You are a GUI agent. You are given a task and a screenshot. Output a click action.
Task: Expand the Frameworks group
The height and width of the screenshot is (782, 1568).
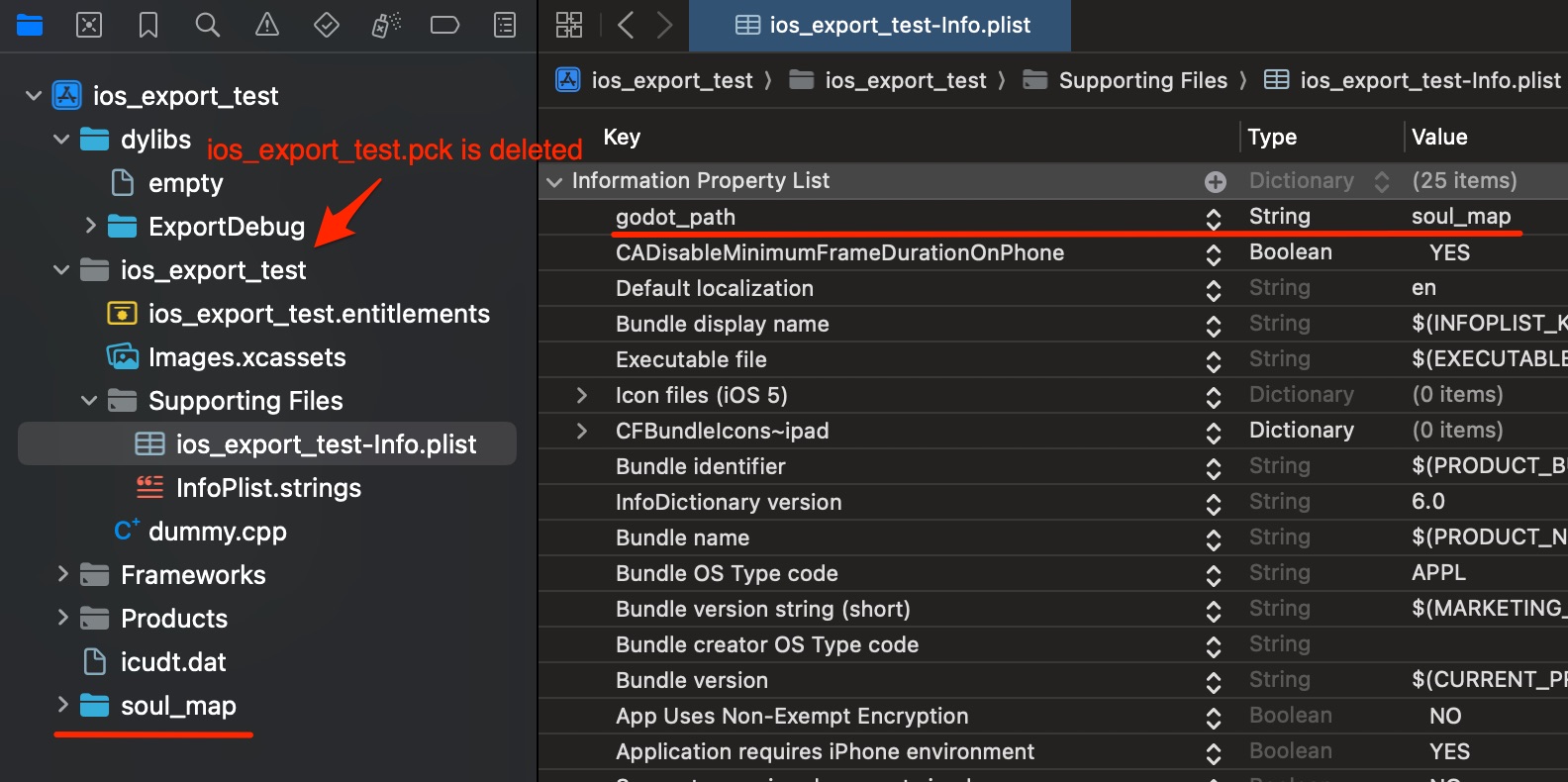tap(62, 574)
